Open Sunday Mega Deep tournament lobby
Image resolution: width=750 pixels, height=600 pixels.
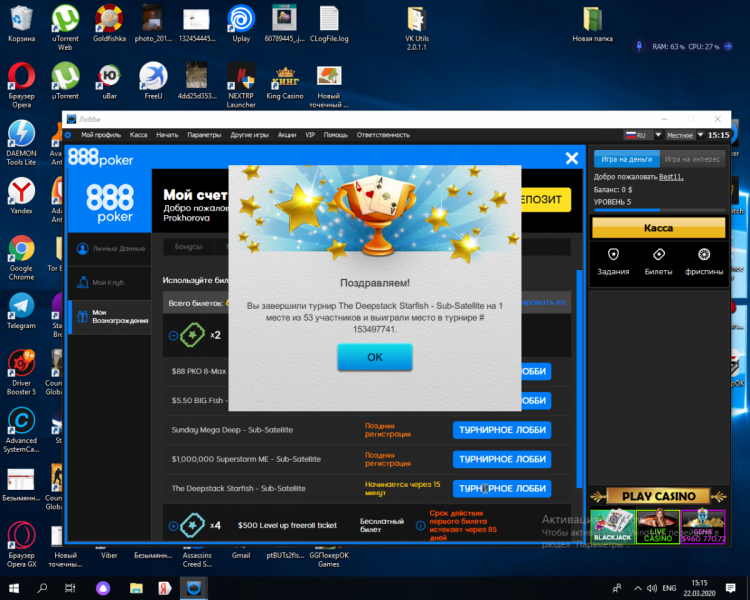501,430
